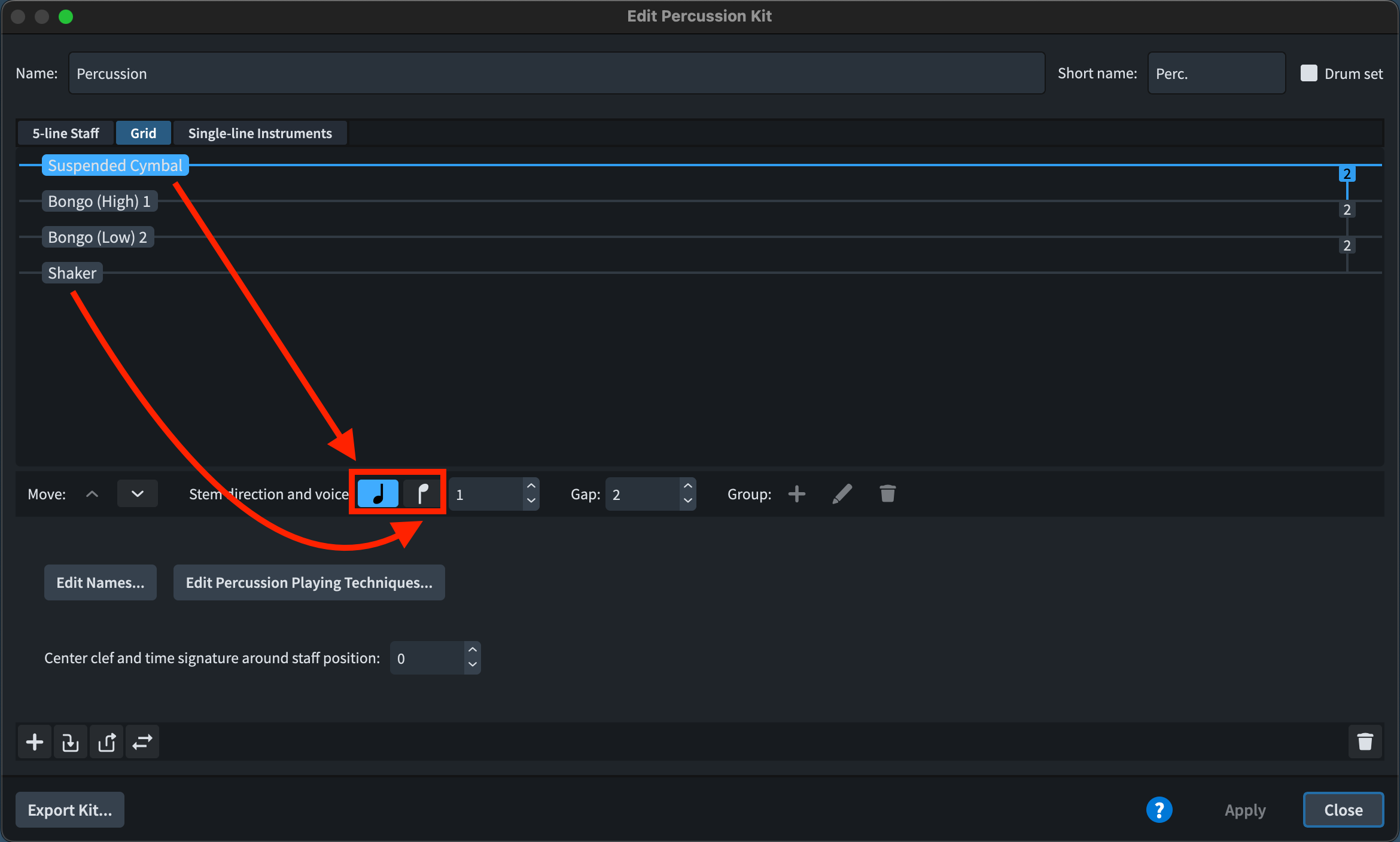Click Edit Percussion Playing Techniques button
The height and width of the screenshot is (842, 1400).
309,582
